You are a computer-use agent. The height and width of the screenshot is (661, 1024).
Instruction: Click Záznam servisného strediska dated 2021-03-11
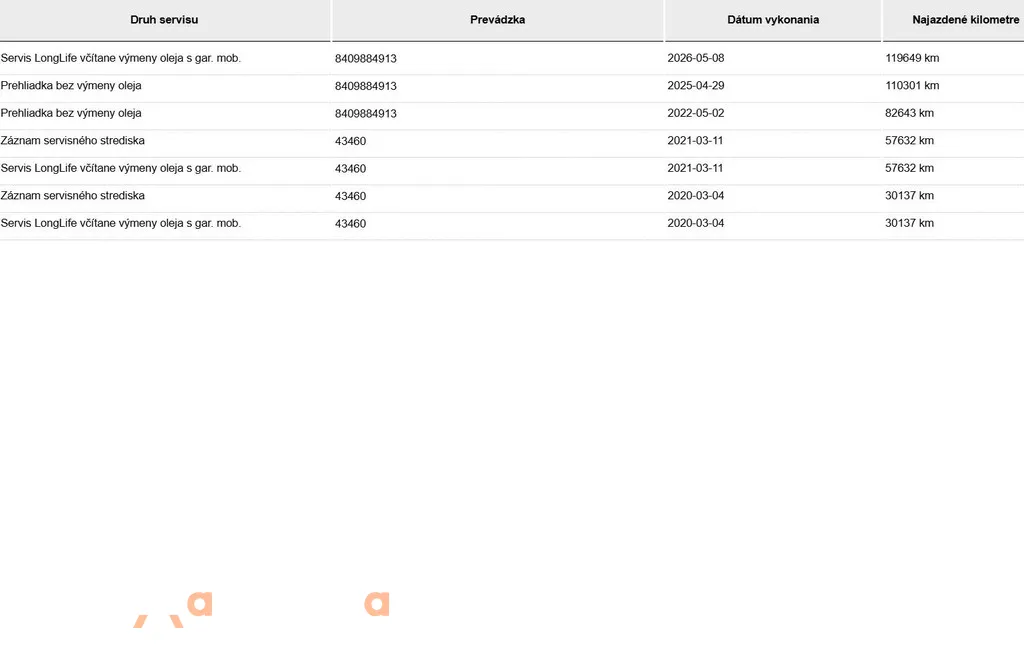(x=72, y=140)
